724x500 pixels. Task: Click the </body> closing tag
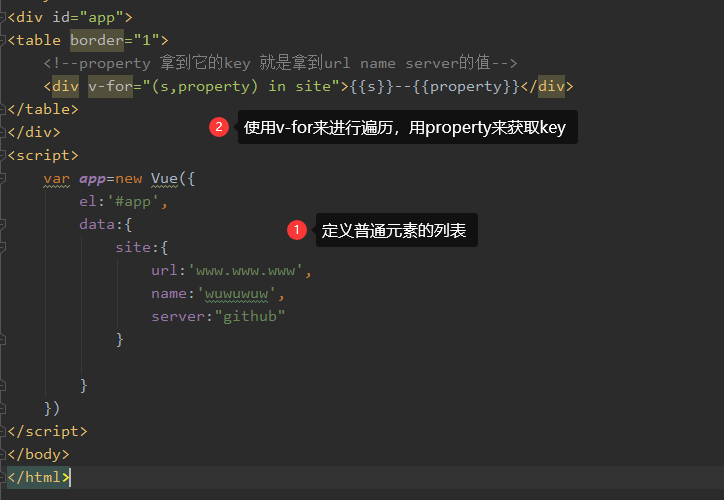tap(38, 455)
